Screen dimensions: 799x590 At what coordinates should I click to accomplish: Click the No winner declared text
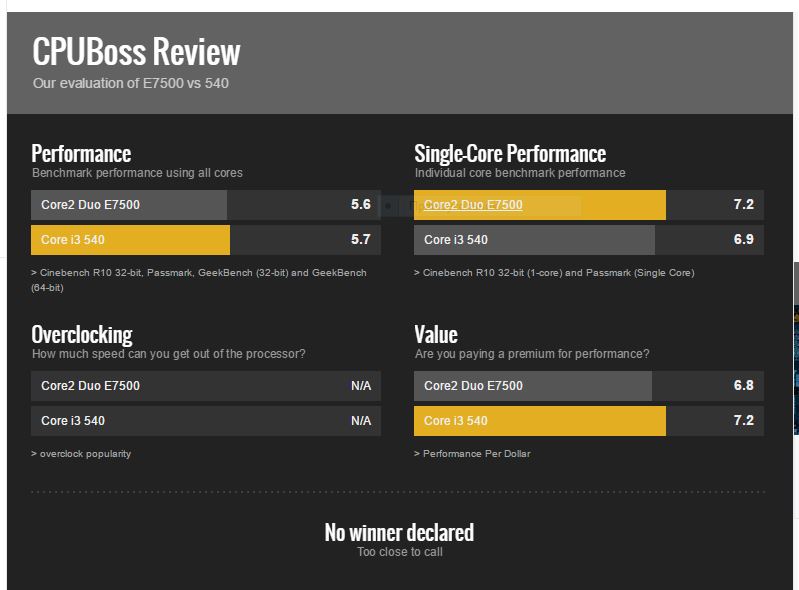point(399,532)
